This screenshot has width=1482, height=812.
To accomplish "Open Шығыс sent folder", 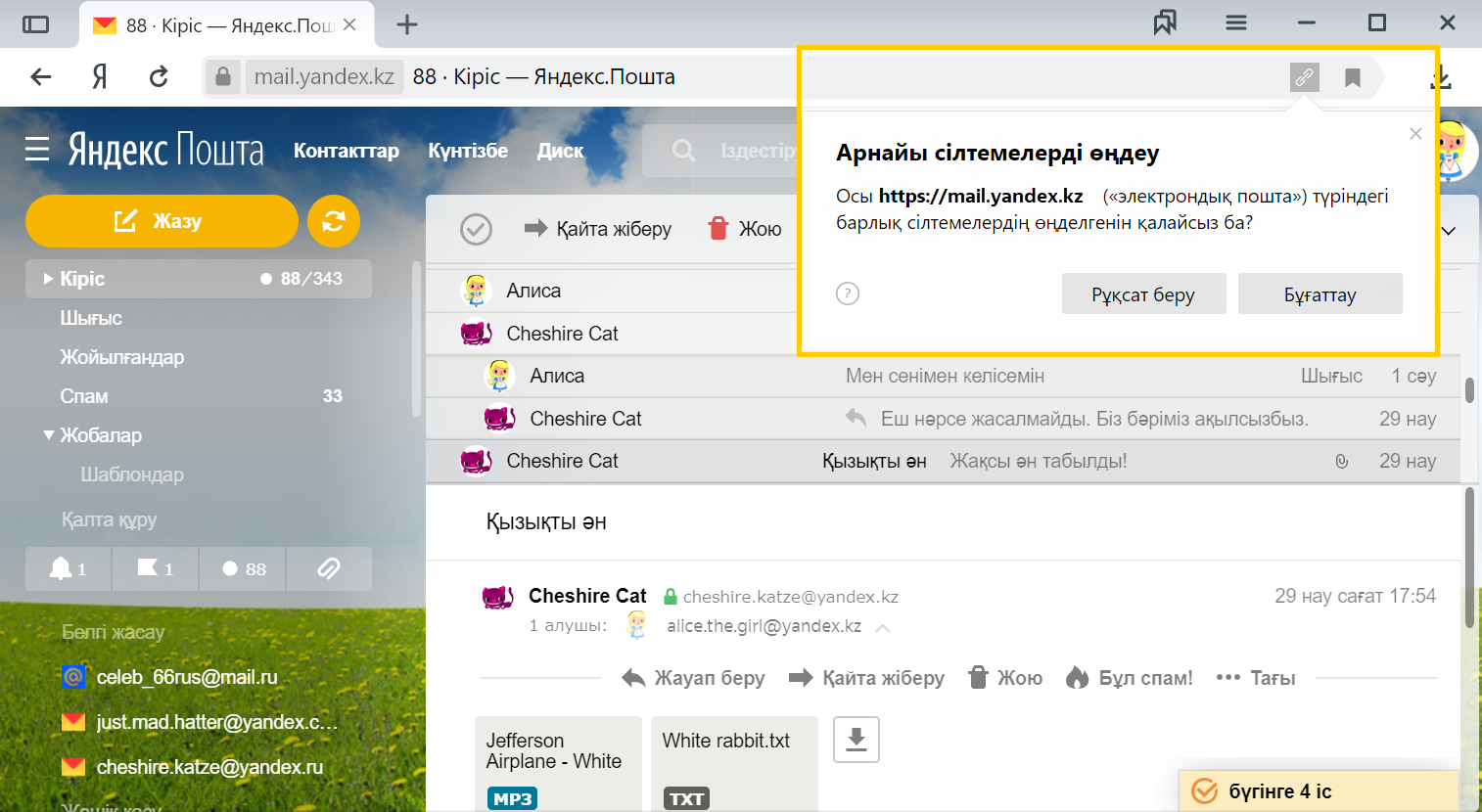I will click(x=91, y=318).
